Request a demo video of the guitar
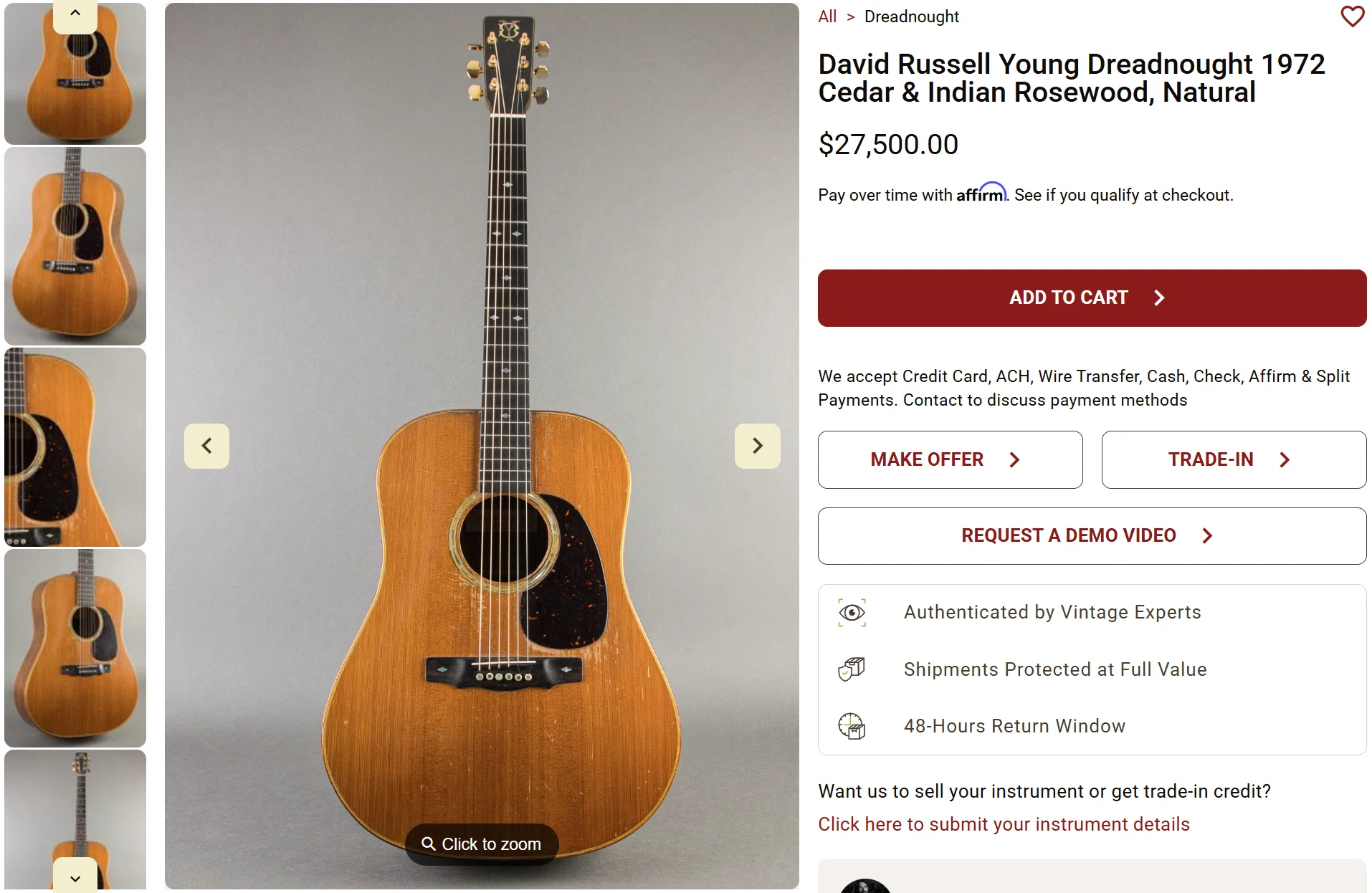Image resolution: width=1372 pixels, height=893 pixels. click(1092, 536)
